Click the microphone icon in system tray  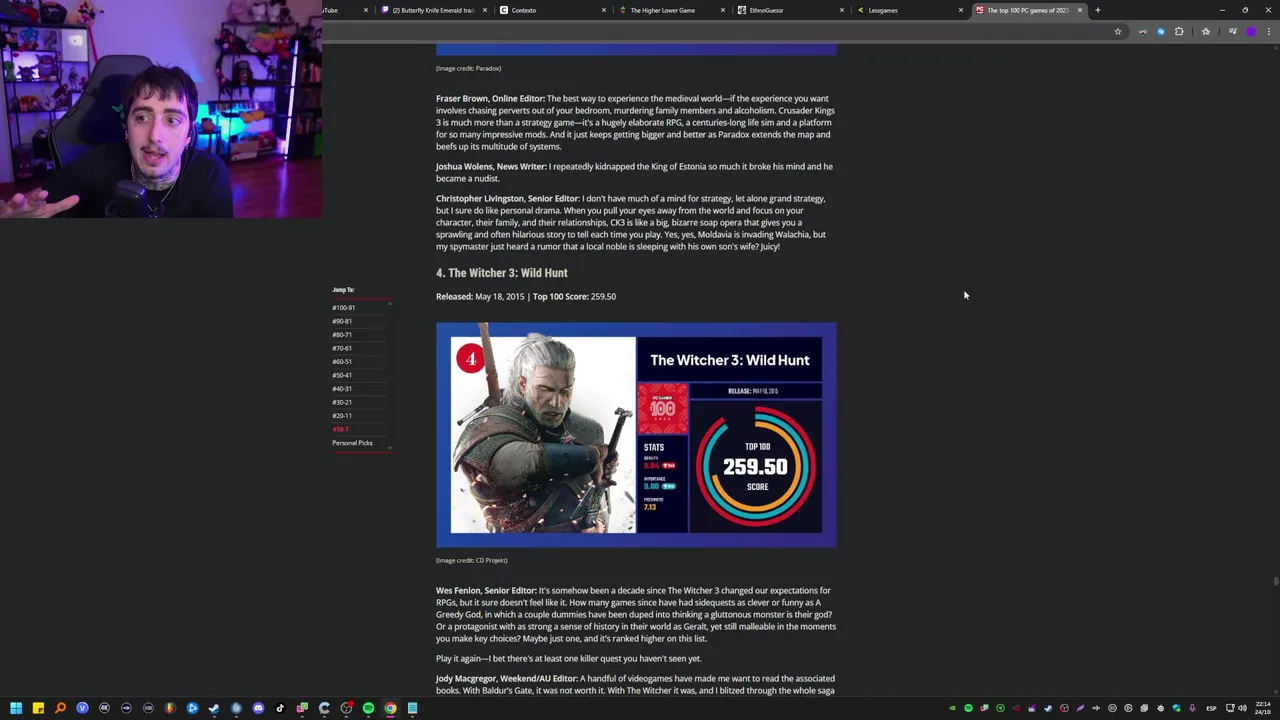(1193, 708)
